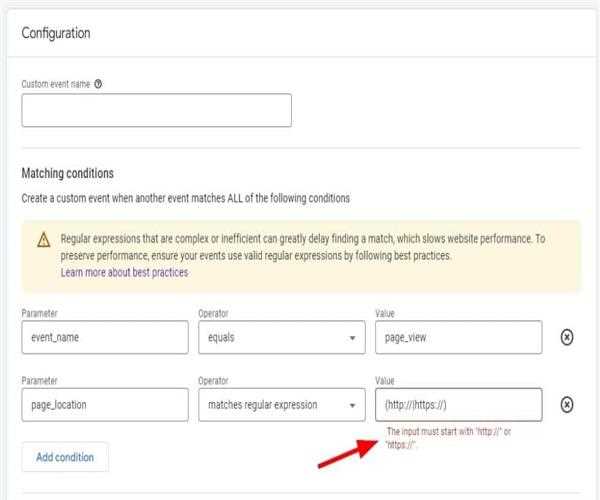Remove the event_name condition row
Viewport: 600px width, 500px height.
point(566,337)
